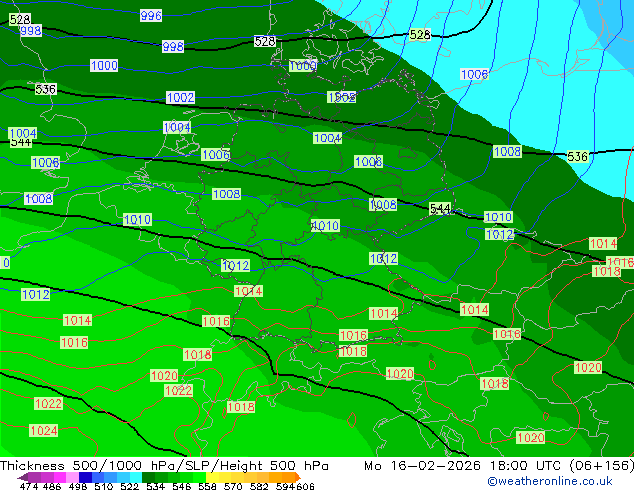The image size is (634, 490).
Task: Click the darkest green swatch above 534 in the legend
Action: coord(148,477)
